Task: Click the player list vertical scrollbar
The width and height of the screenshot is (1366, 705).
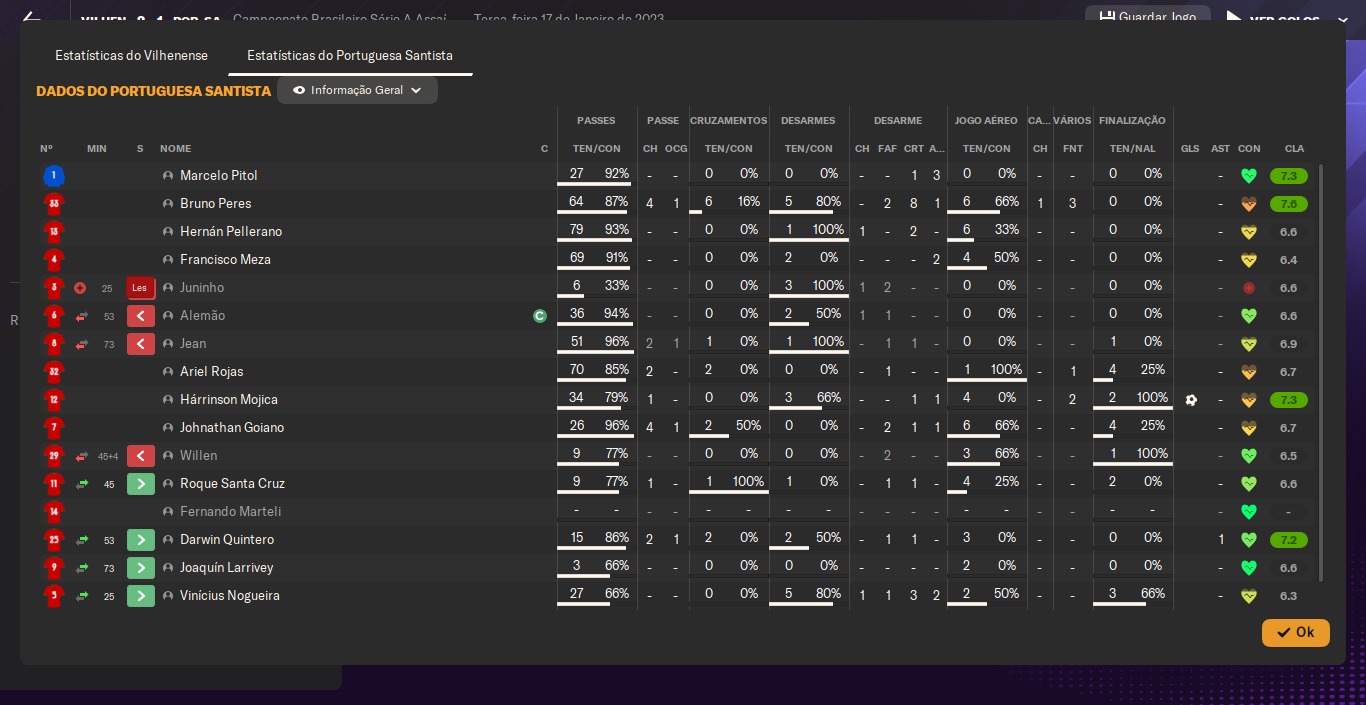Action: tap(1321, 373)
